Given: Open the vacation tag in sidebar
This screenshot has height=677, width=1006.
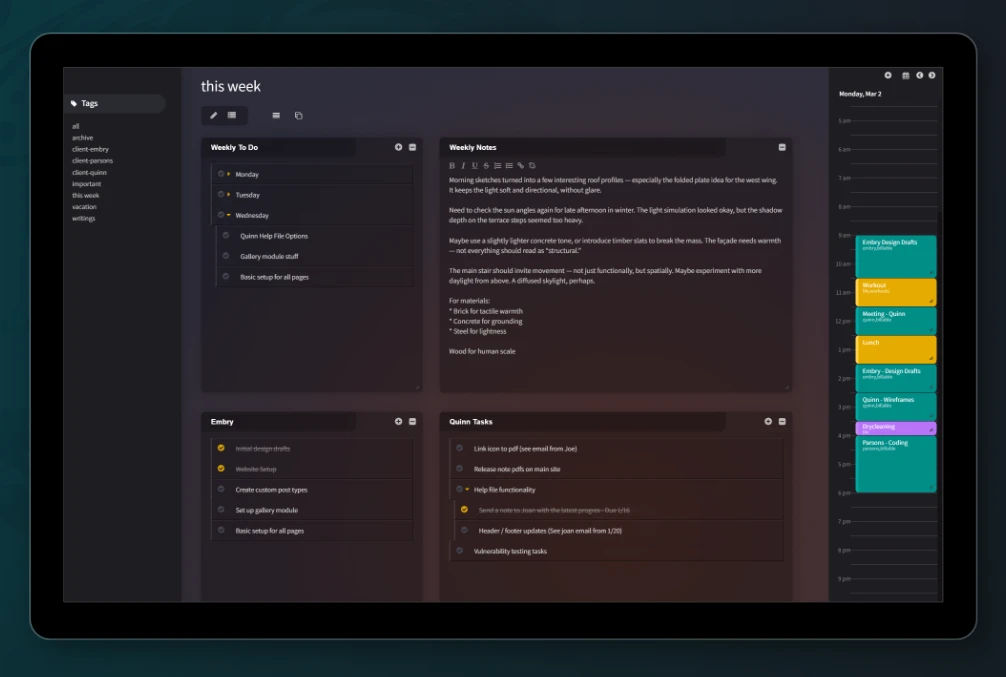Looking at the screenshot, I should (x=84, y=207).
